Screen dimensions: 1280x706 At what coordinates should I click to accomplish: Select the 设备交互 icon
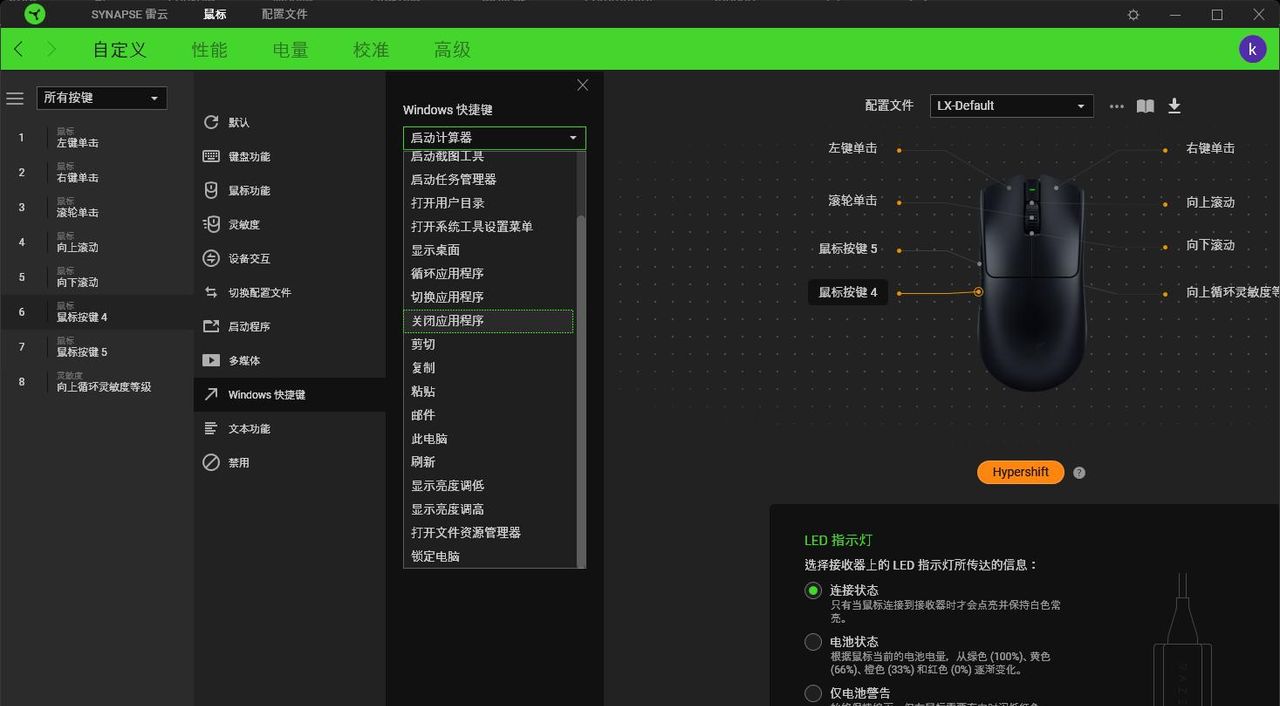(x=211, y=258)
